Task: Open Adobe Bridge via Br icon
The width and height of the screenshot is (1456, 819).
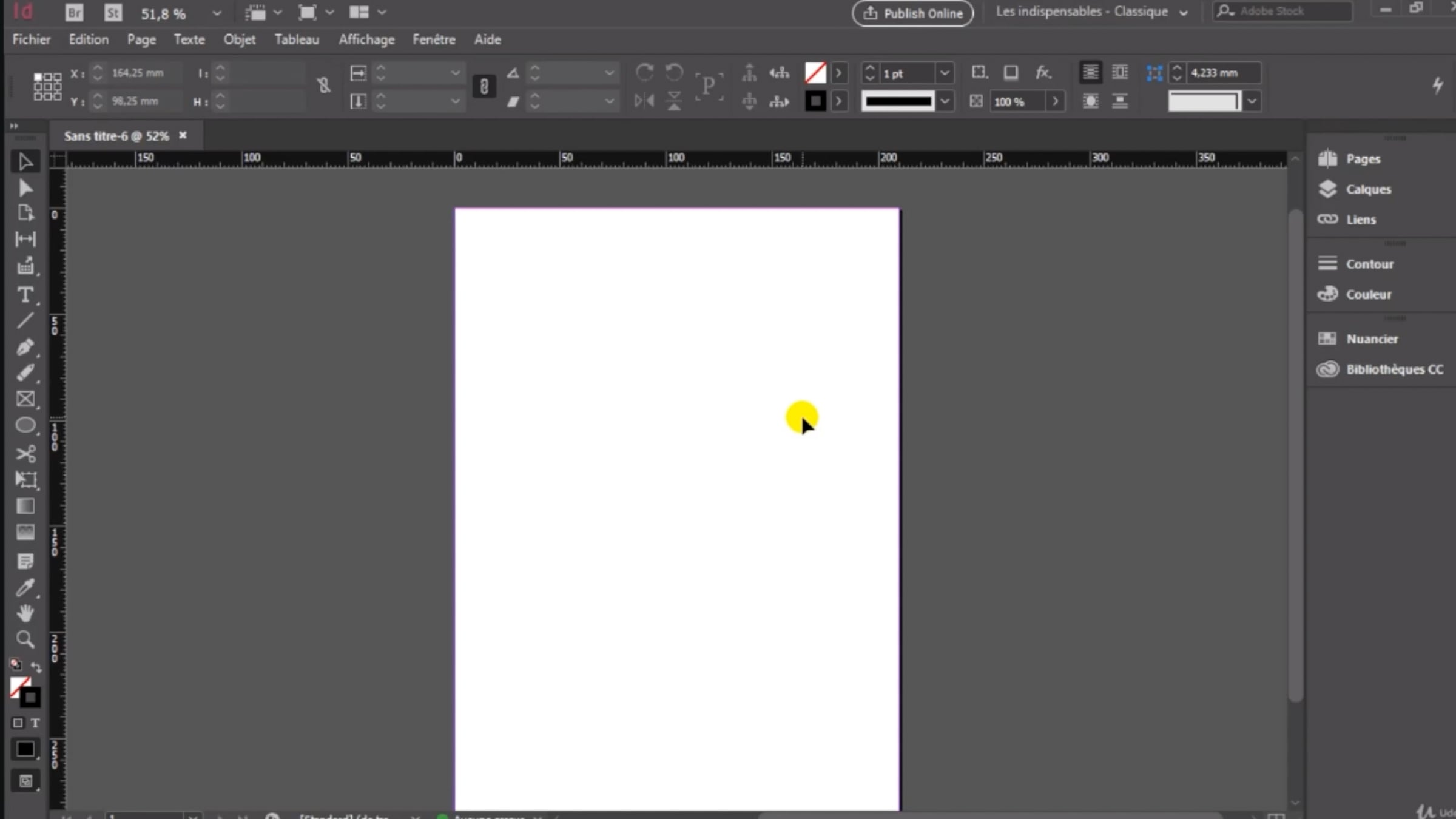Action: tap(74, 13)
